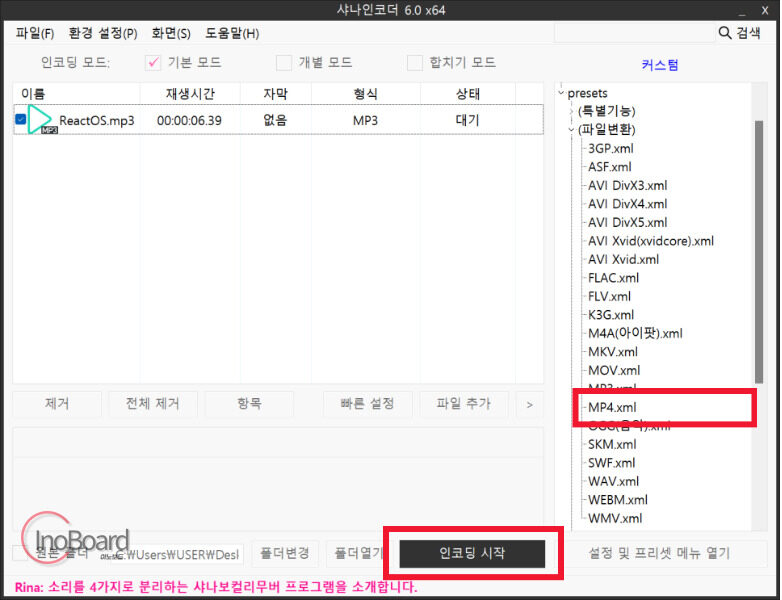
Task: Select the MOV.xml preset
Action: [x=614, y=370]
